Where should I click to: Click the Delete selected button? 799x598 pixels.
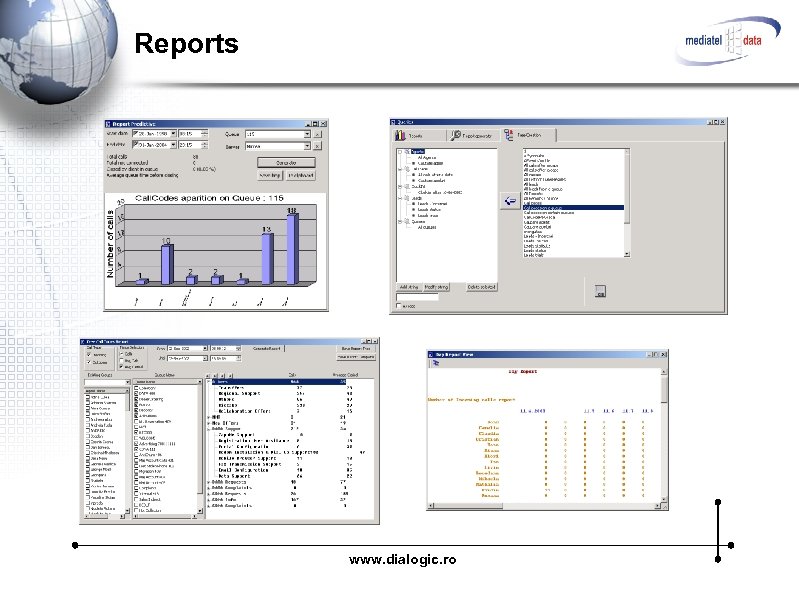tap(482, 287)
